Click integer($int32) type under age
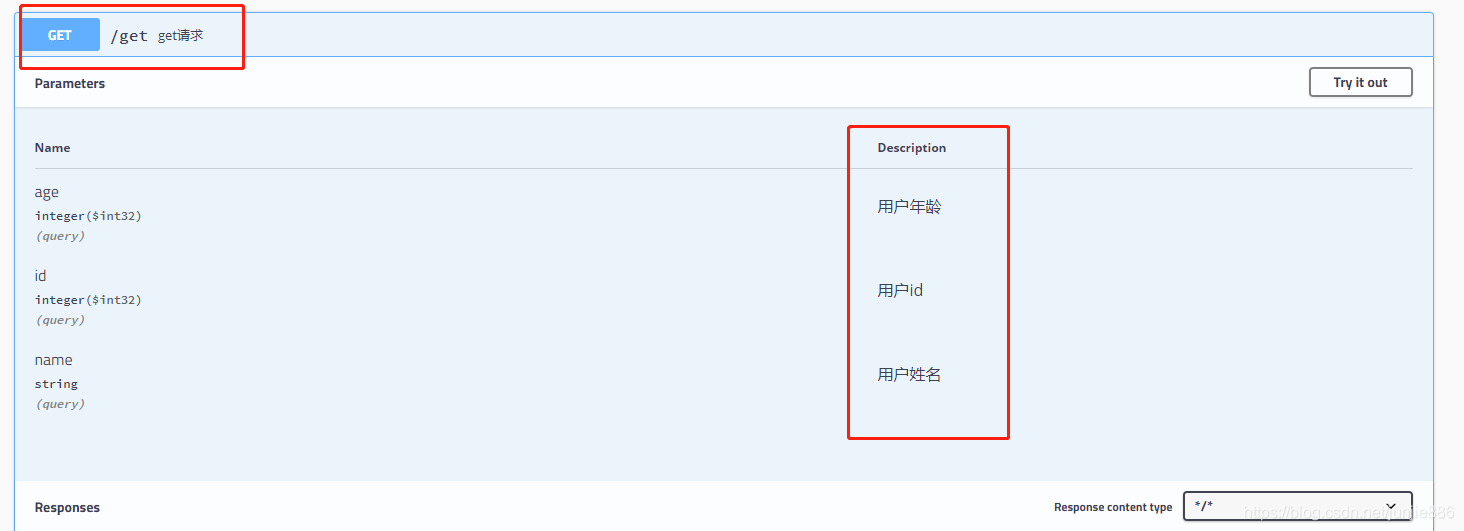 88,216
